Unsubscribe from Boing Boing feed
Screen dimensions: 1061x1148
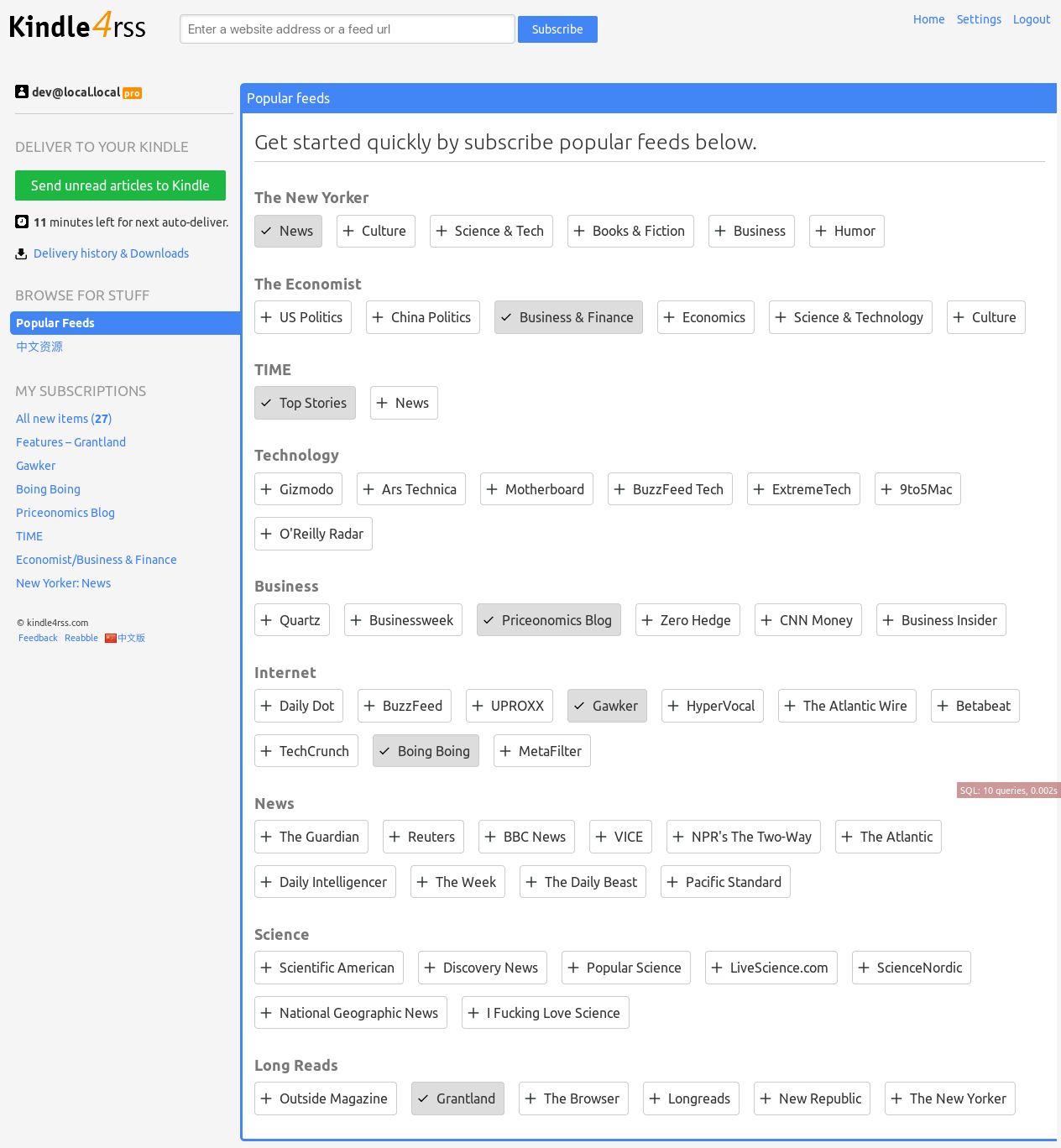426,751
